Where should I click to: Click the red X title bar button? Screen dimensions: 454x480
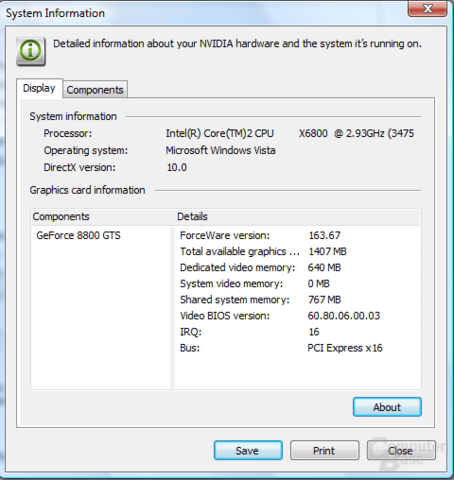[427, 8]
